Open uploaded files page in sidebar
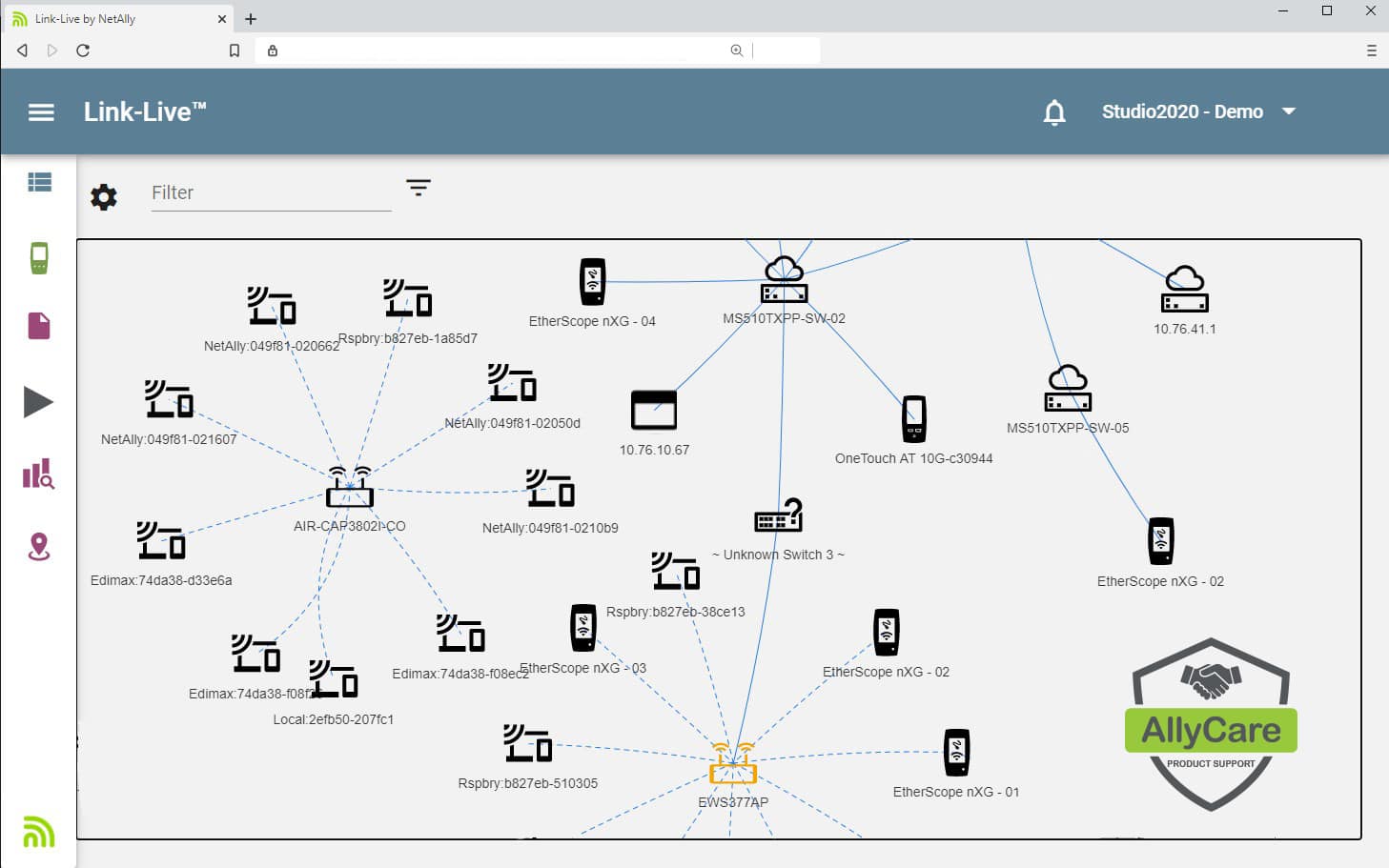Viewport: 1389px width, 868px height. [x=39, y=326]
